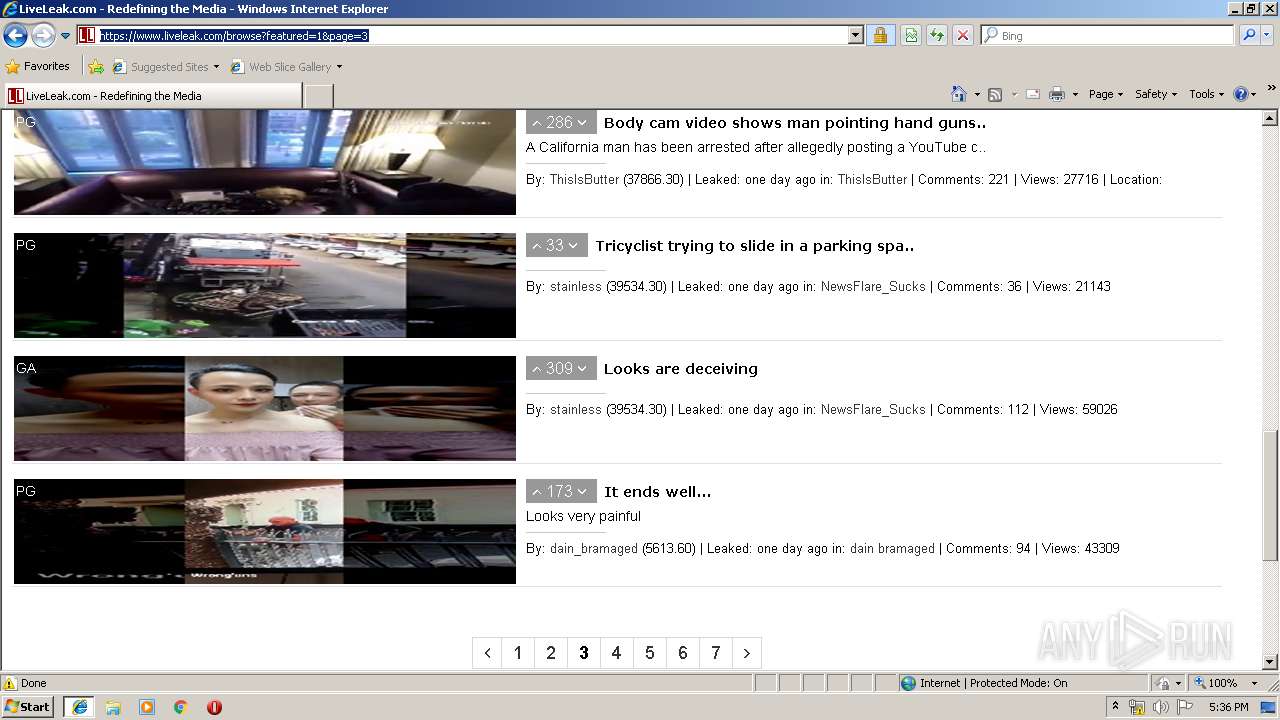Click the Refresh page icon
Image resolution: width=1280 pixels, height=720 pixels.
pyautogui.click(x=937, y=35)
